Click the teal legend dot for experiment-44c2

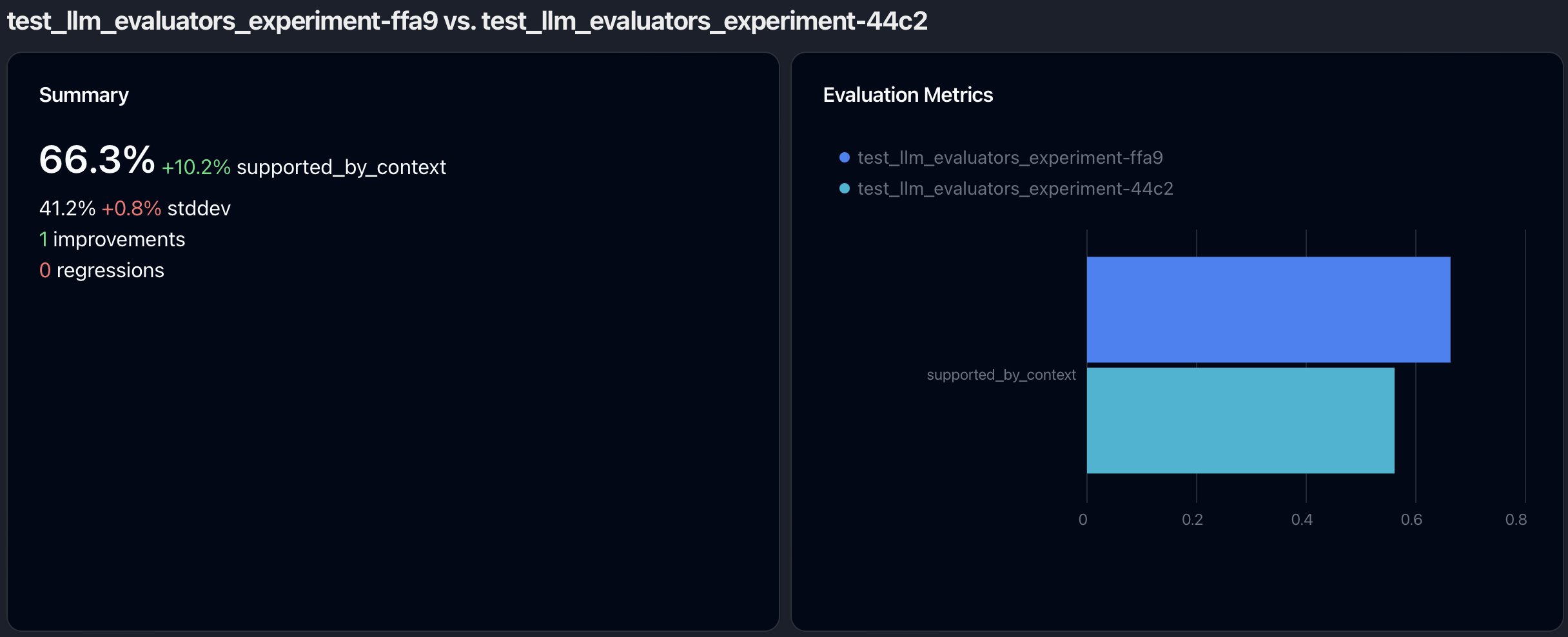843,188
